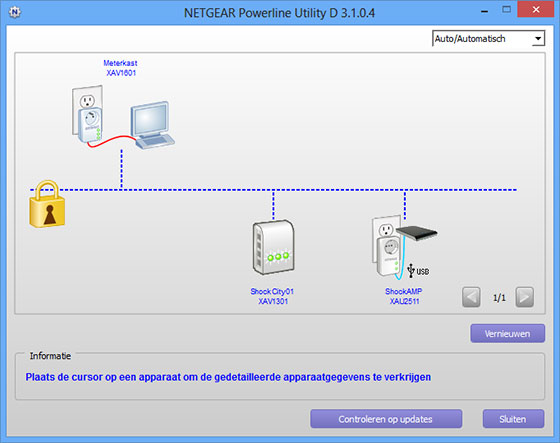
Task: Open the Auto/Automatisch language dropdown
Action: point(488,39)
